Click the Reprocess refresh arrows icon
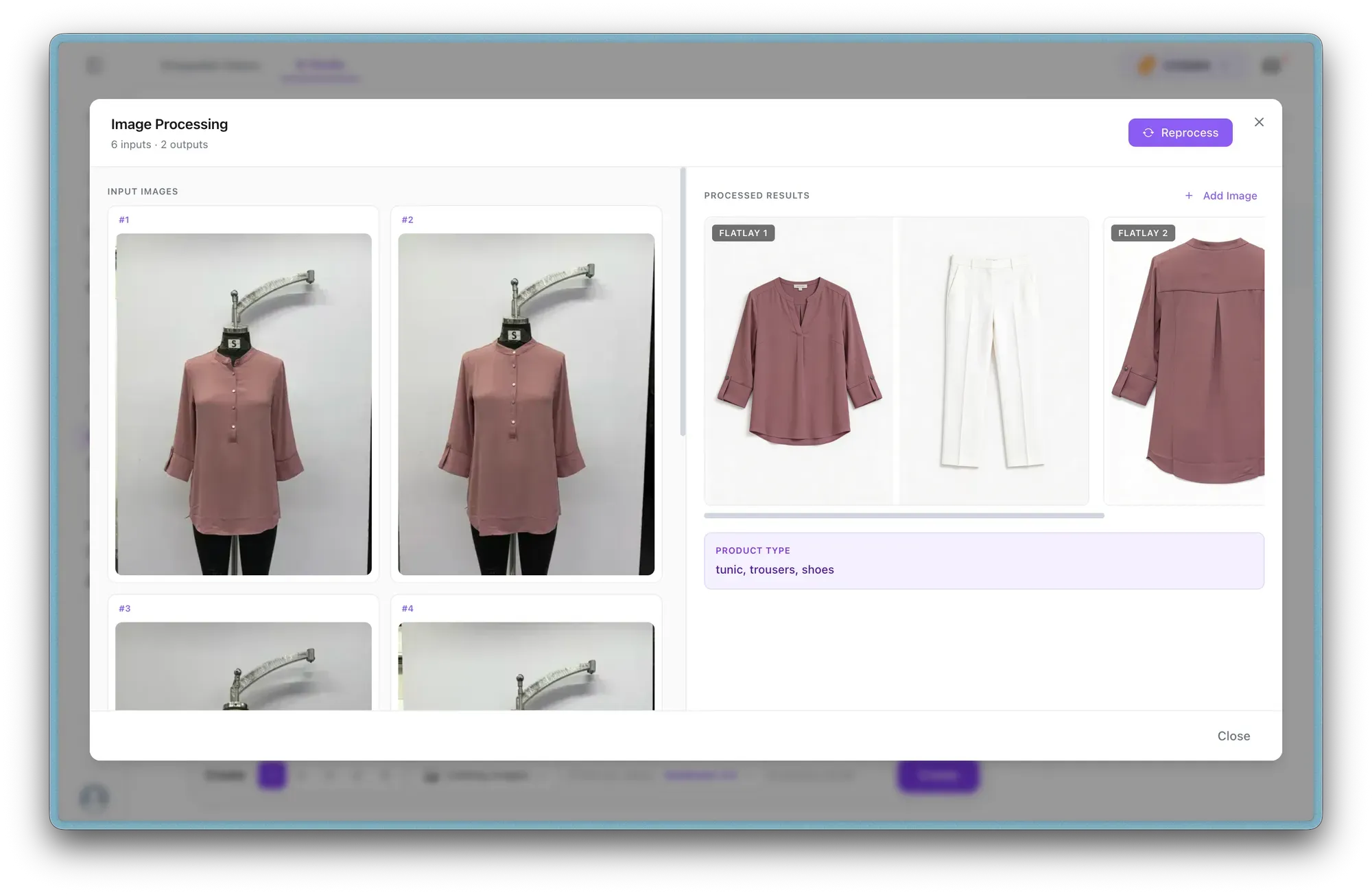Image resolution: width=1372 pixels, height=895 pixels. click(1148, 132)
